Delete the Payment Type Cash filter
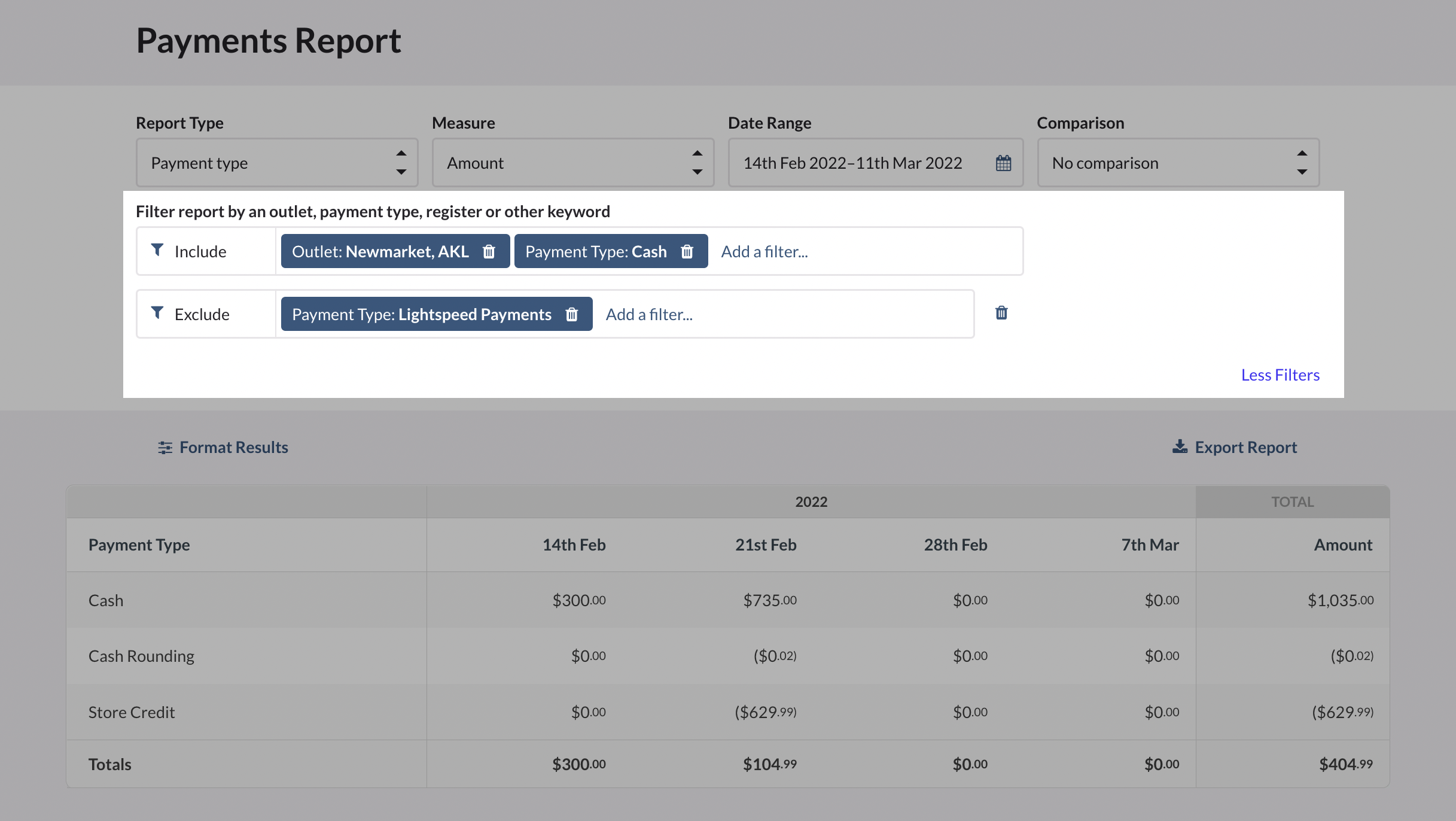The image size is (1456, 821). coord(687,251)
